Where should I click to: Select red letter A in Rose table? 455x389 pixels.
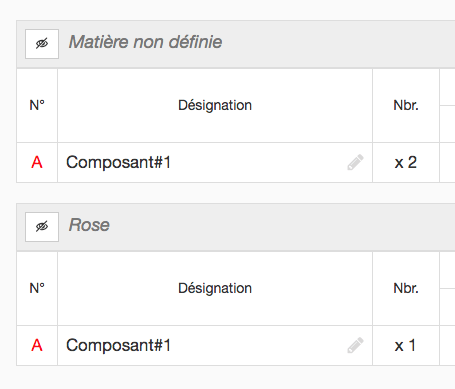[x=37, y=345]
